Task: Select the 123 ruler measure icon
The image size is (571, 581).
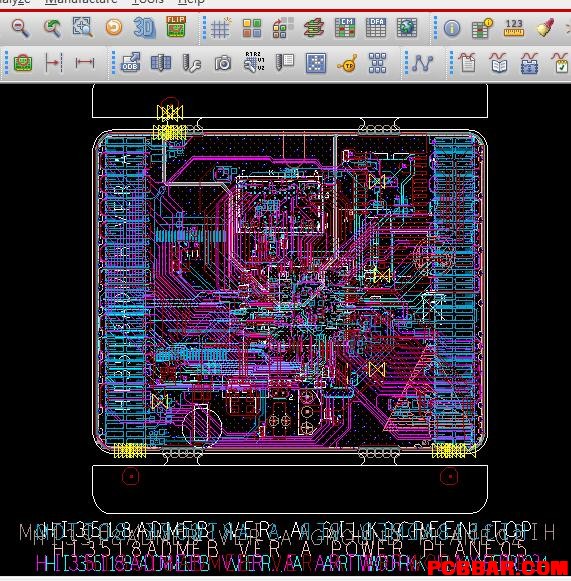Action: pyautogui.click(x=514, y=28)
